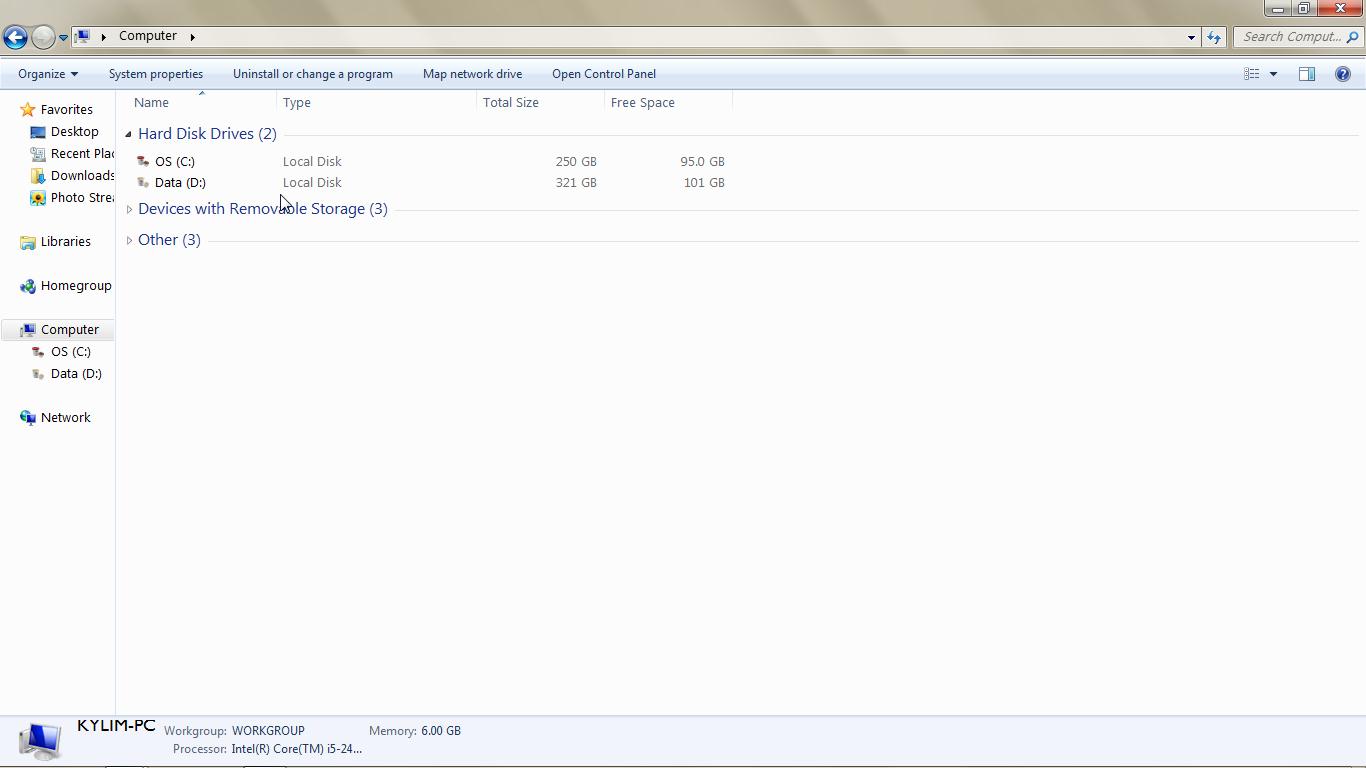The height and width of the screenshot is (768, 1366).
Task: Select Homegroup in the navigation pane
Action: [x=75, y=285]
